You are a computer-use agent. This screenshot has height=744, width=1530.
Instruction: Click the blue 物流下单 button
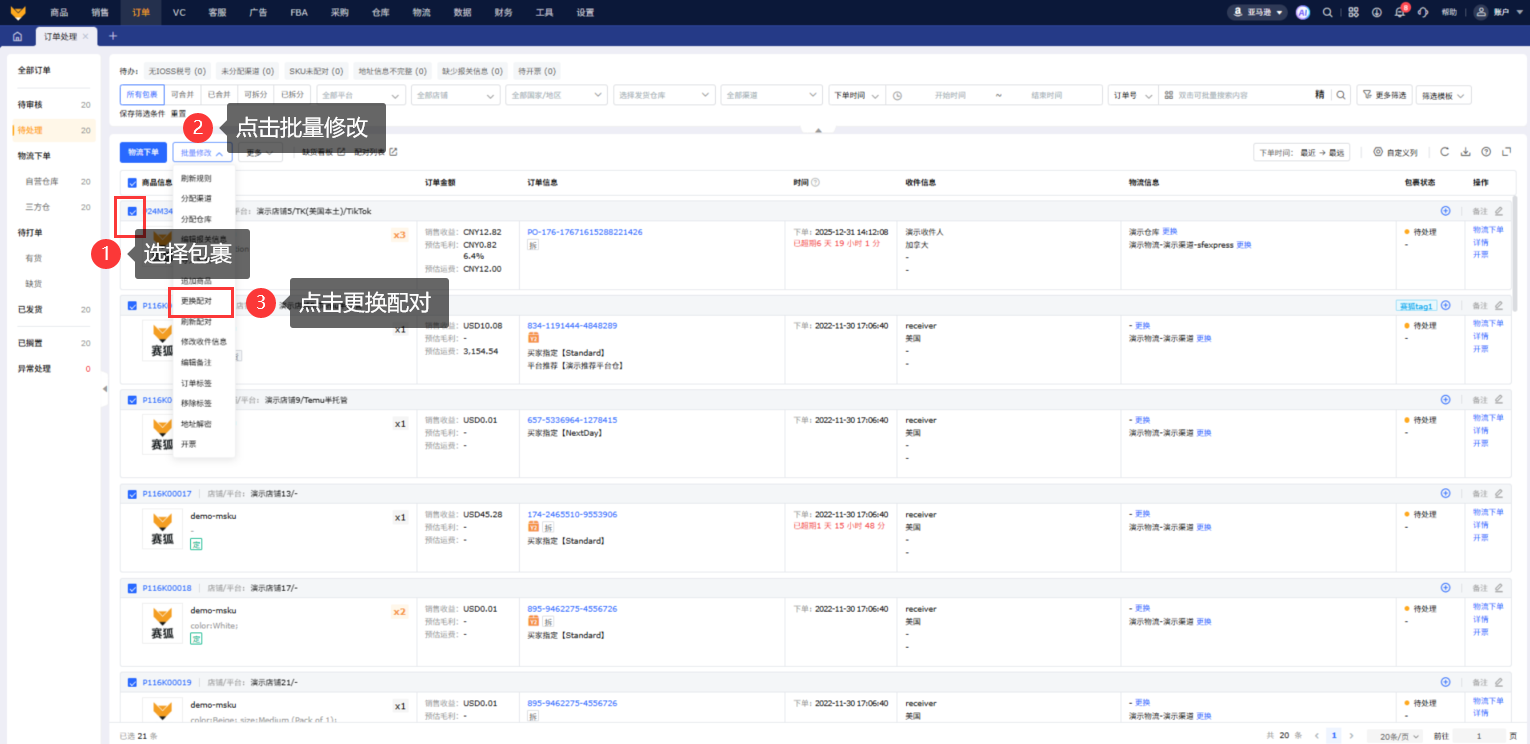pos(143,152)
